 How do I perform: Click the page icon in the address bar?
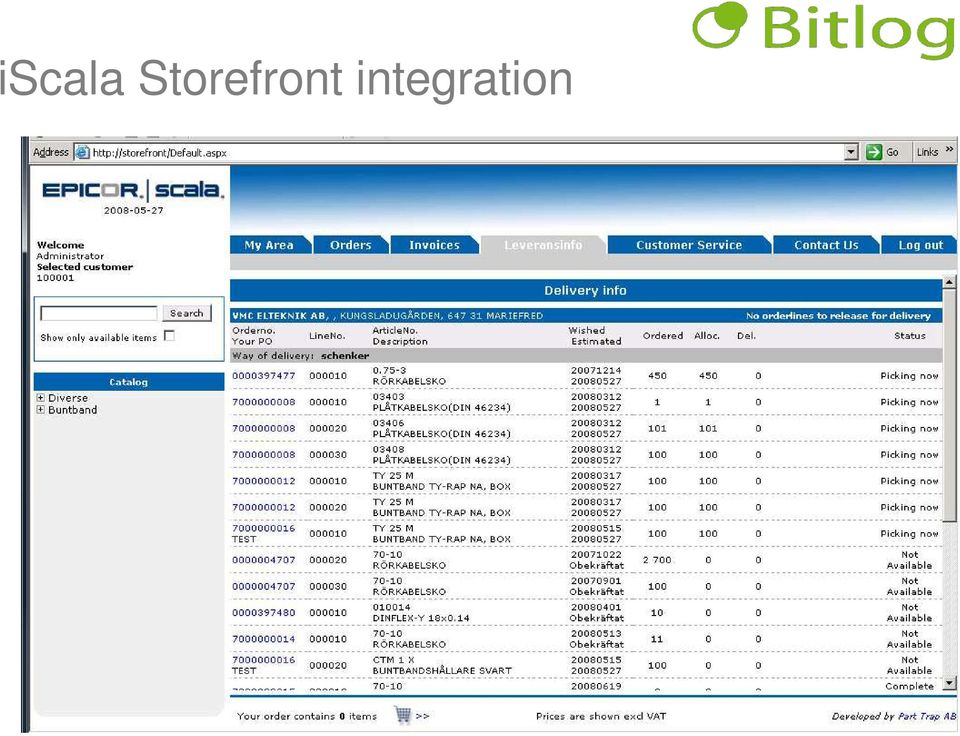pyautogui.click(x=82, y=152)
